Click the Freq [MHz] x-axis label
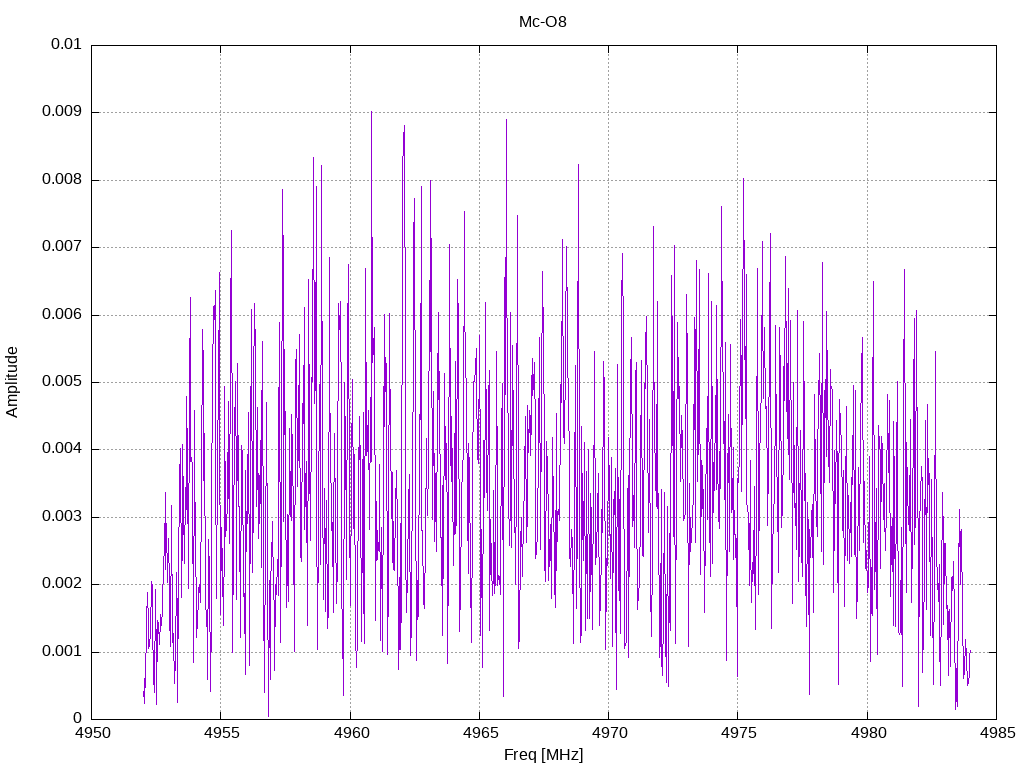This screenshot has height=768, width=1024. click(543, 755)
